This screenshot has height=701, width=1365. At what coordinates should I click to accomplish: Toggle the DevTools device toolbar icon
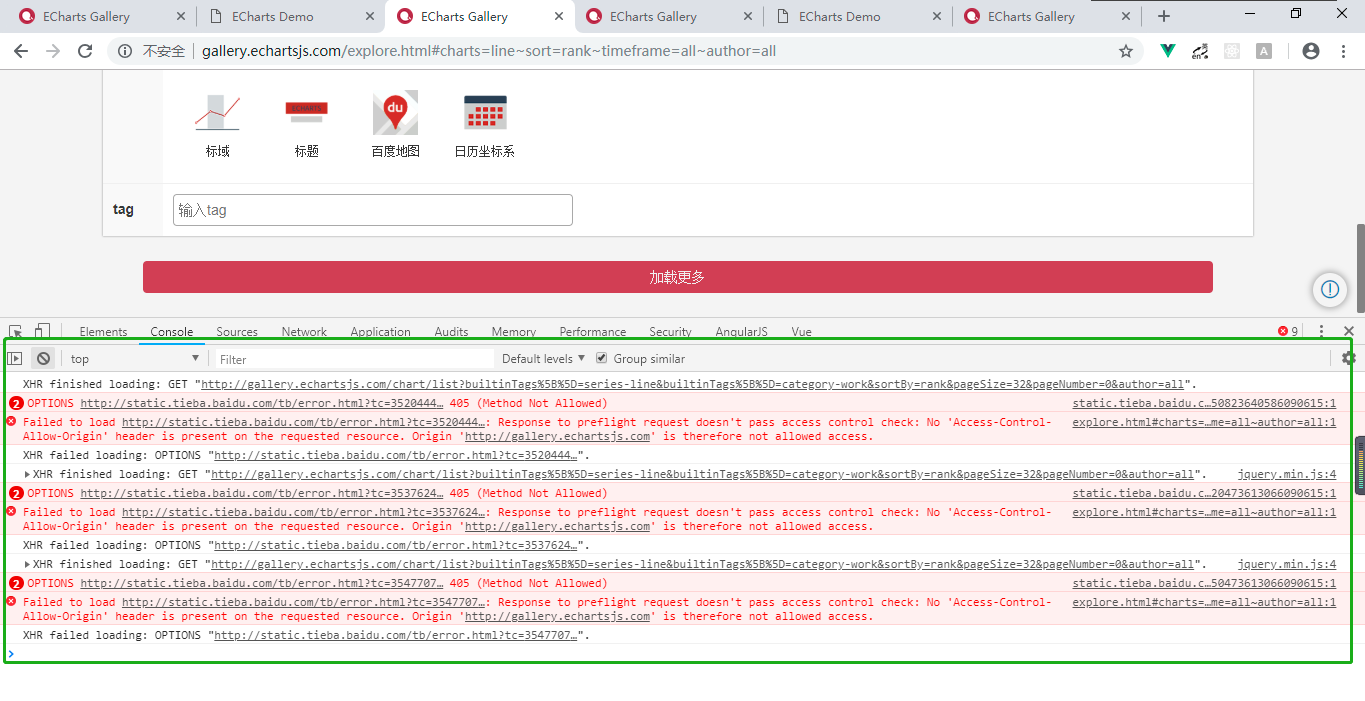[42, 331]
